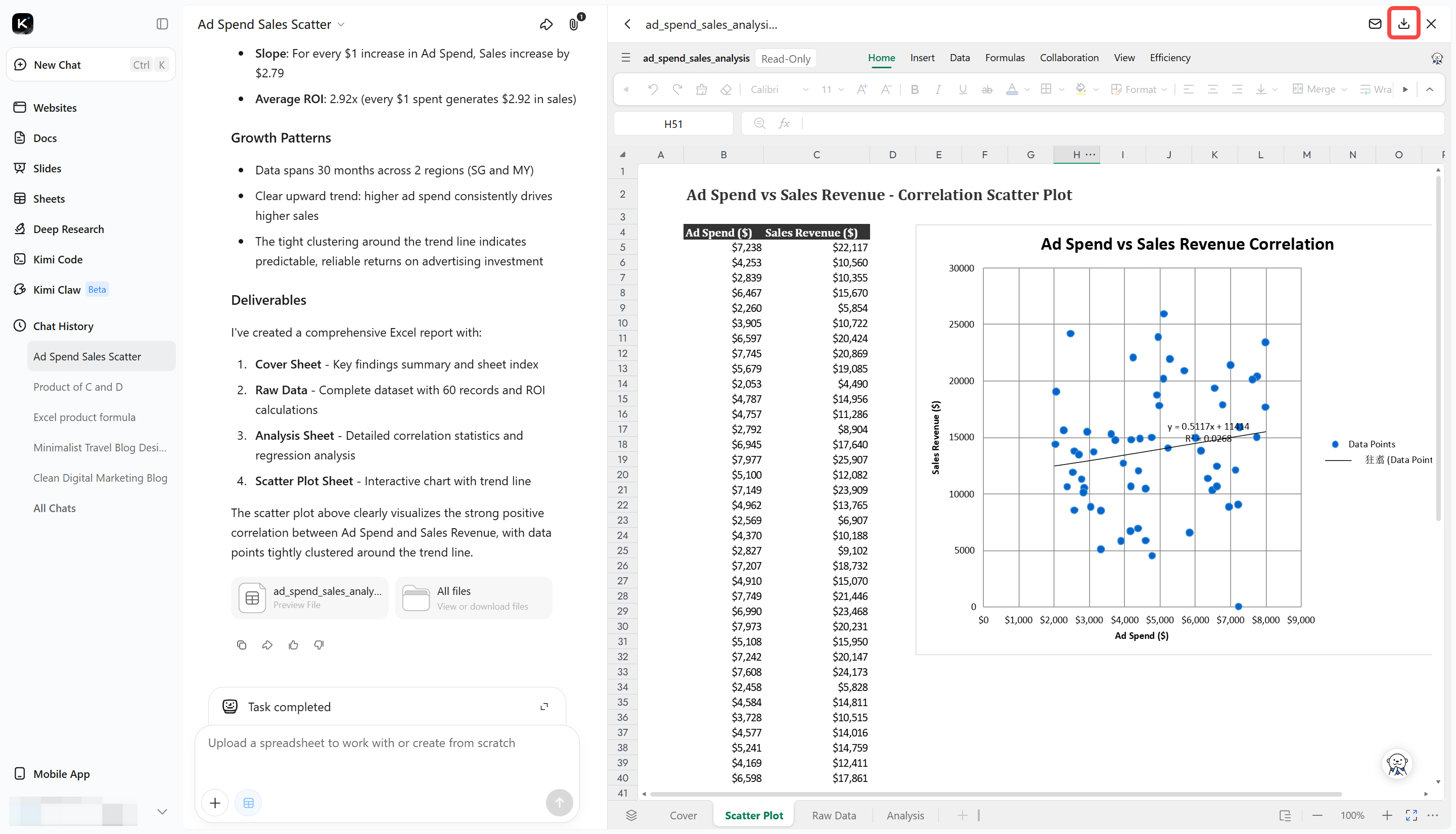Viewport: 1456px width, 834px height.
Task: Switch to the Formulas tab
Action: [1005, 58]
